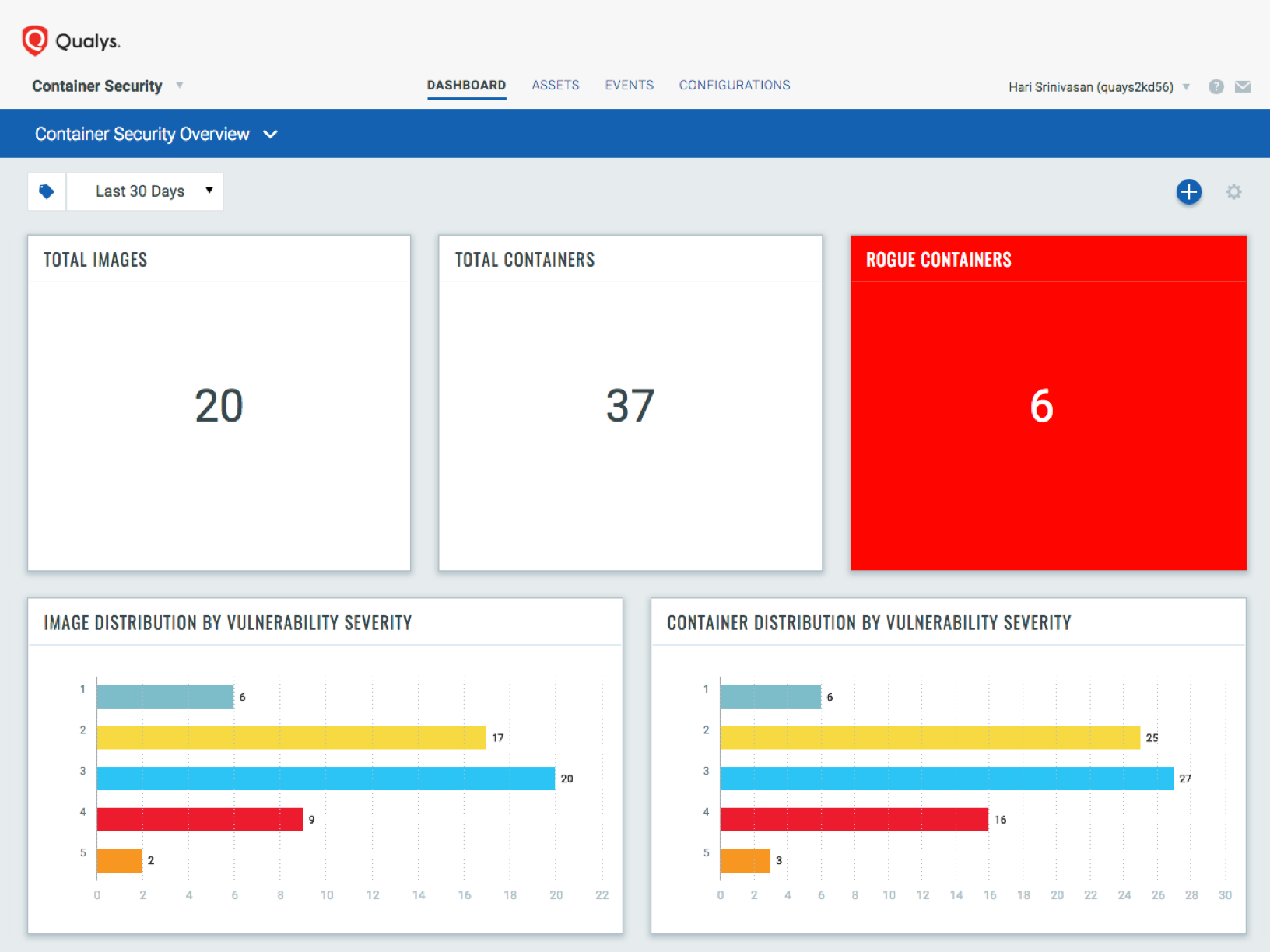Image resolution: width=1270 pixels, height=952 pixels.
Task: Click the Total Containers count of 37
Action: (x=630, y=406)
